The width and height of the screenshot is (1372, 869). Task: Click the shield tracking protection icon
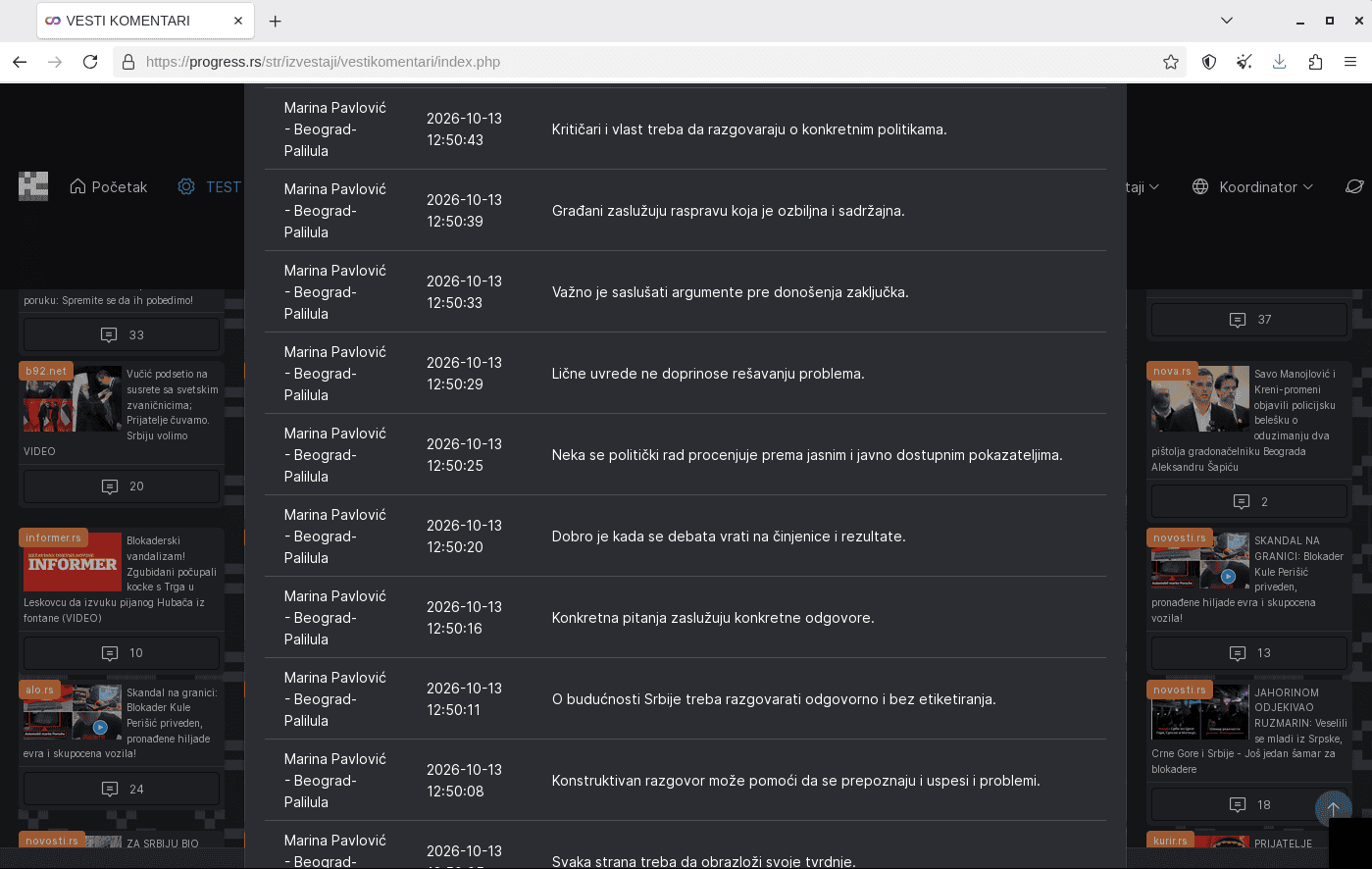pyautogui.click(x=1209, y=62)
